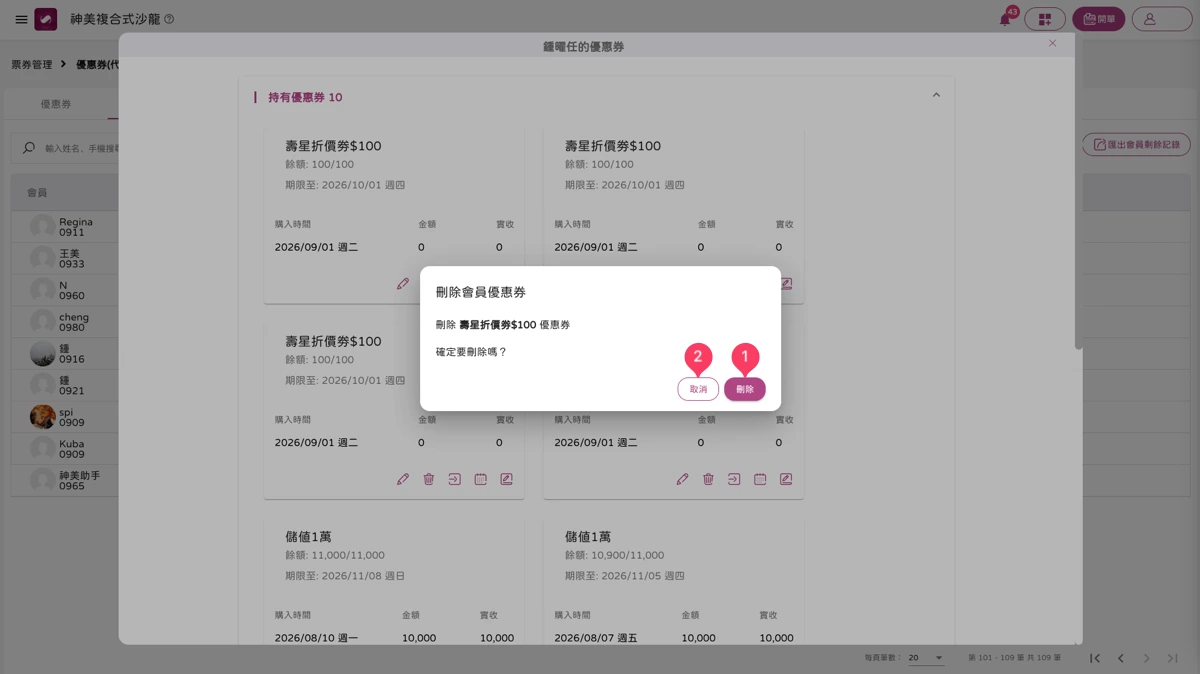Click 期限至: 2026/11/05 週五 text
Viewport: 1200px width, 674px height.
625,576
